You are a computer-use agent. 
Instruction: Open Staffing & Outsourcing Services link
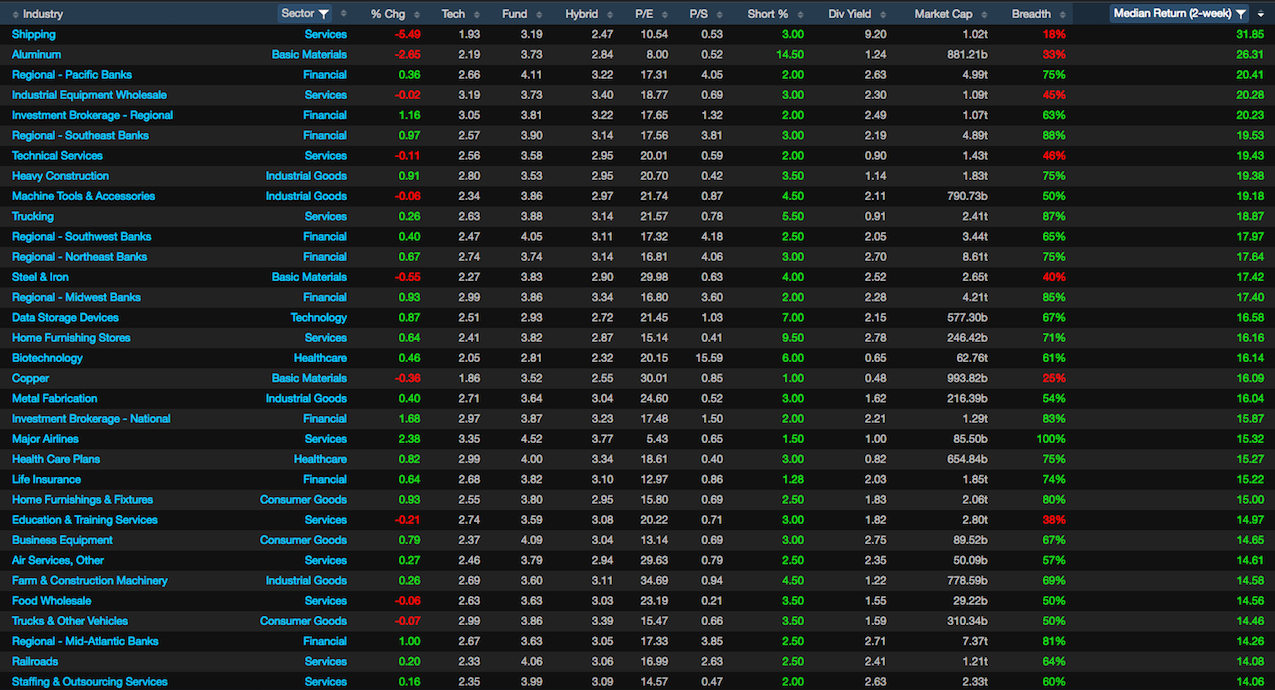(90, 681)
